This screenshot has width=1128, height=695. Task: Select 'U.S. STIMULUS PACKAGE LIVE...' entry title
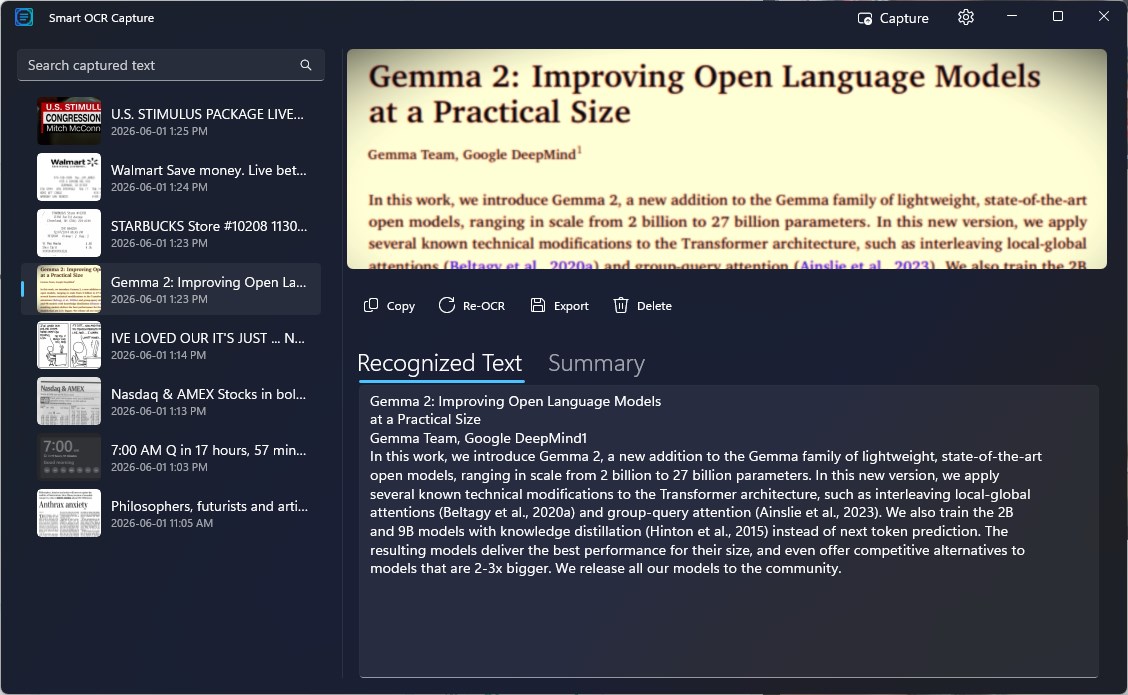click(207, 114)
